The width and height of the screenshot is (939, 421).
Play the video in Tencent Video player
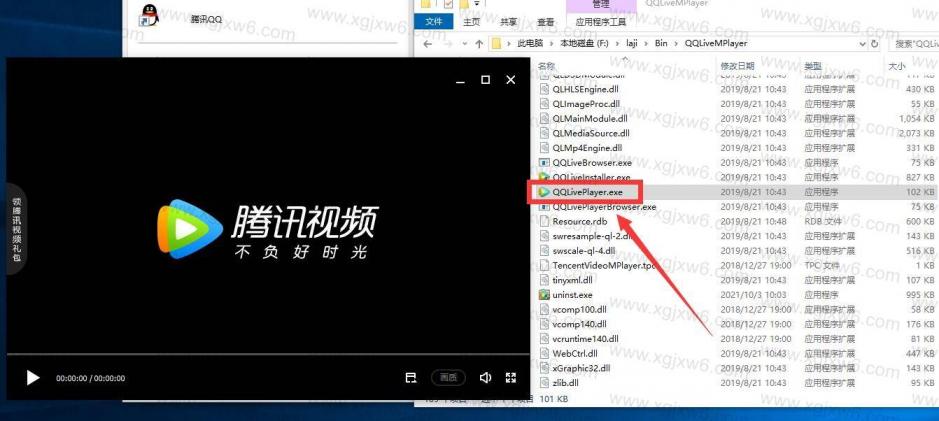33,378
